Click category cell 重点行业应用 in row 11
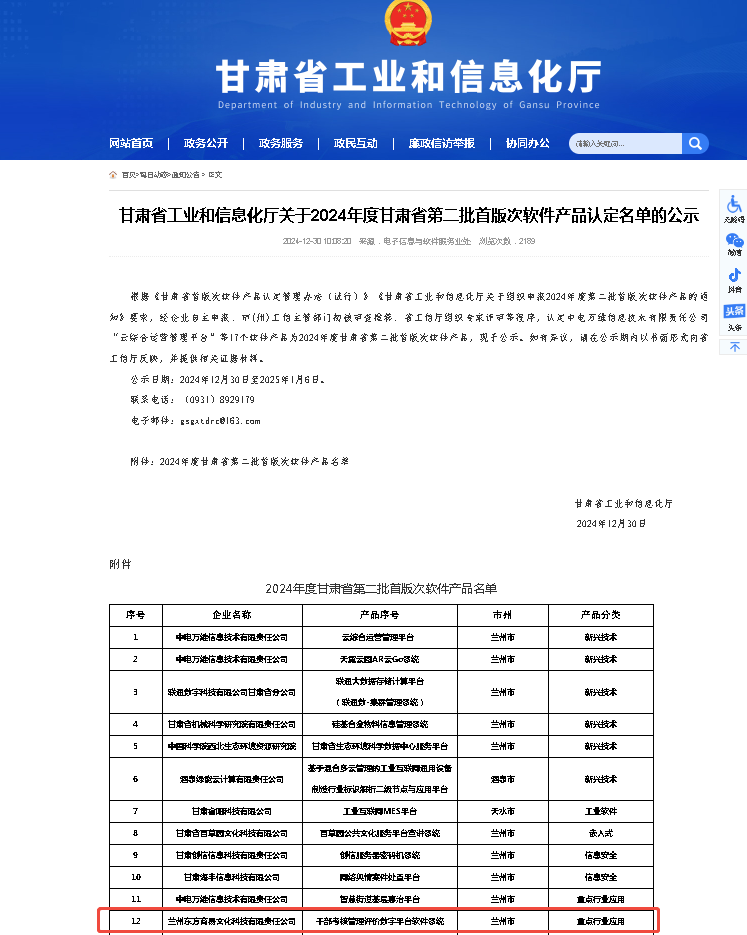747x935 pixels. tap(600, 899)
